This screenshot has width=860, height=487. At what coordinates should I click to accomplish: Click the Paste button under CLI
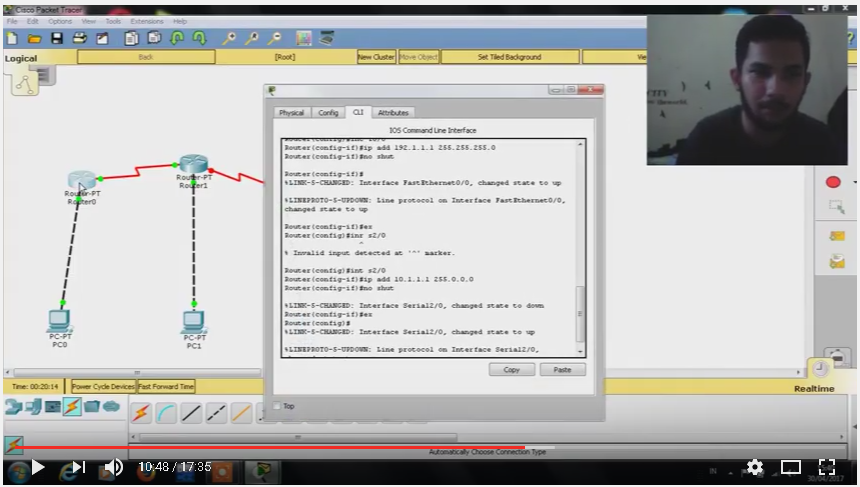pyautogui.click(x=562, y=370)
